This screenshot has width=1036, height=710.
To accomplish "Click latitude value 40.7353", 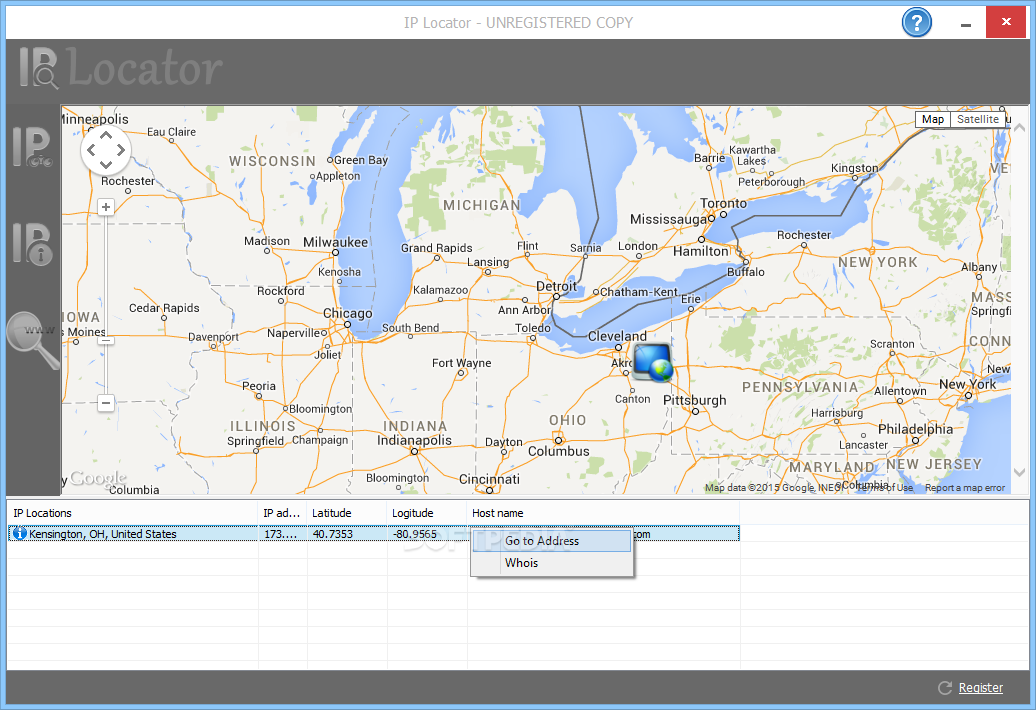I will (333, 534).
